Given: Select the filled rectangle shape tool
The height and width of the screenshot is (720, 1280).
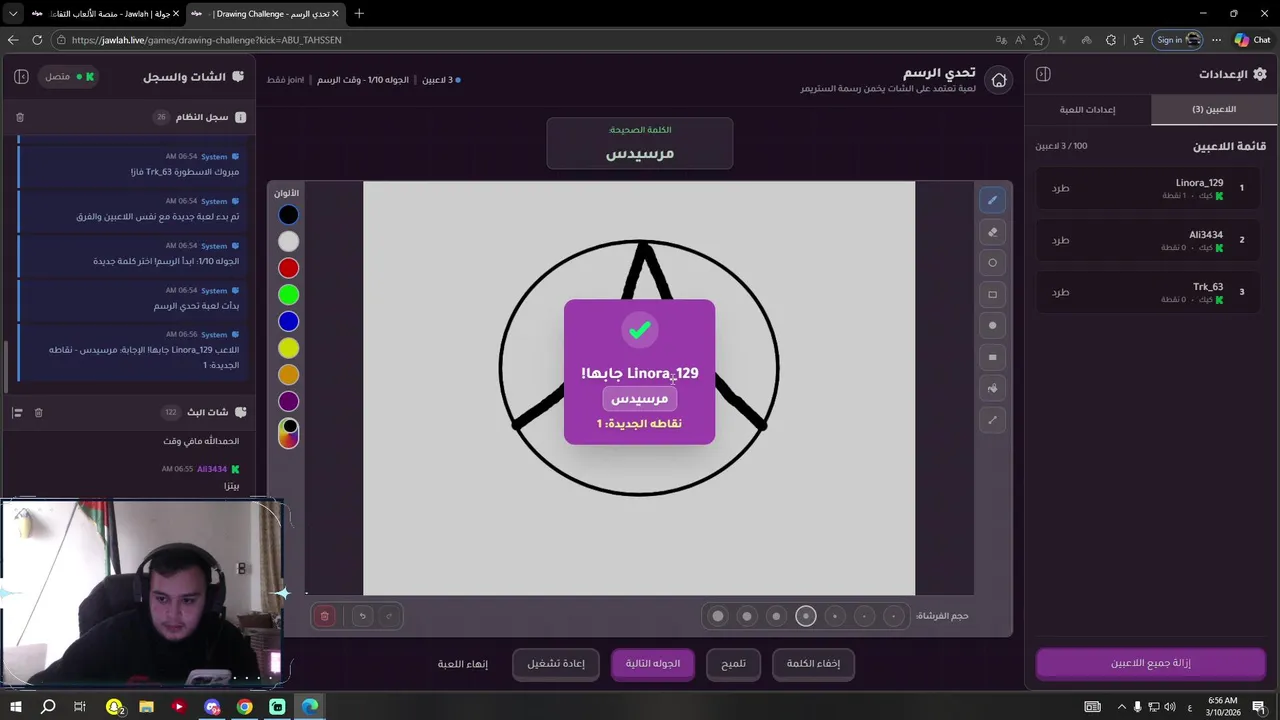Looking at the screenshot, I should pos(992,357).
